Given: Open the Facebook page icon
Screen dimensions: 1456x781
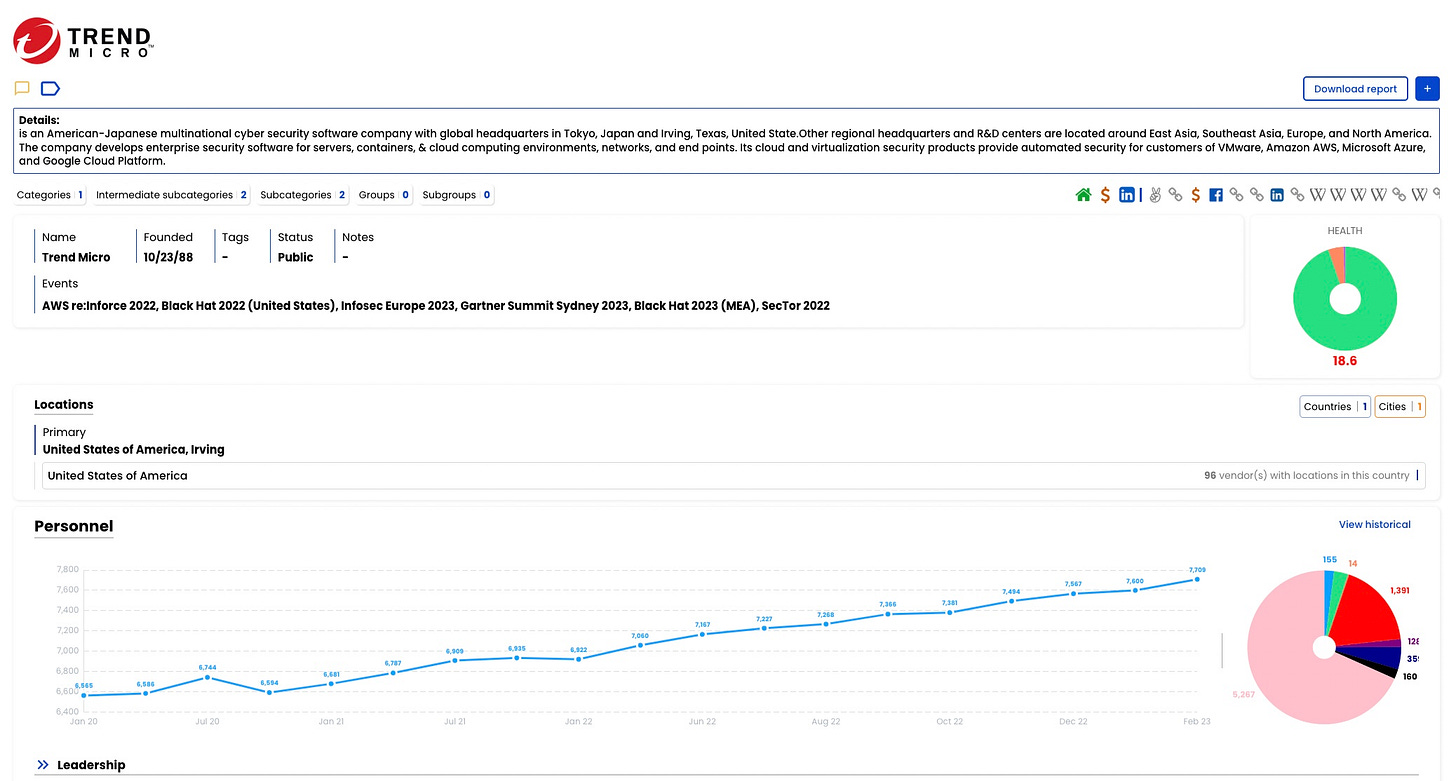Looking at the screenshot, I should point(1216,195).
